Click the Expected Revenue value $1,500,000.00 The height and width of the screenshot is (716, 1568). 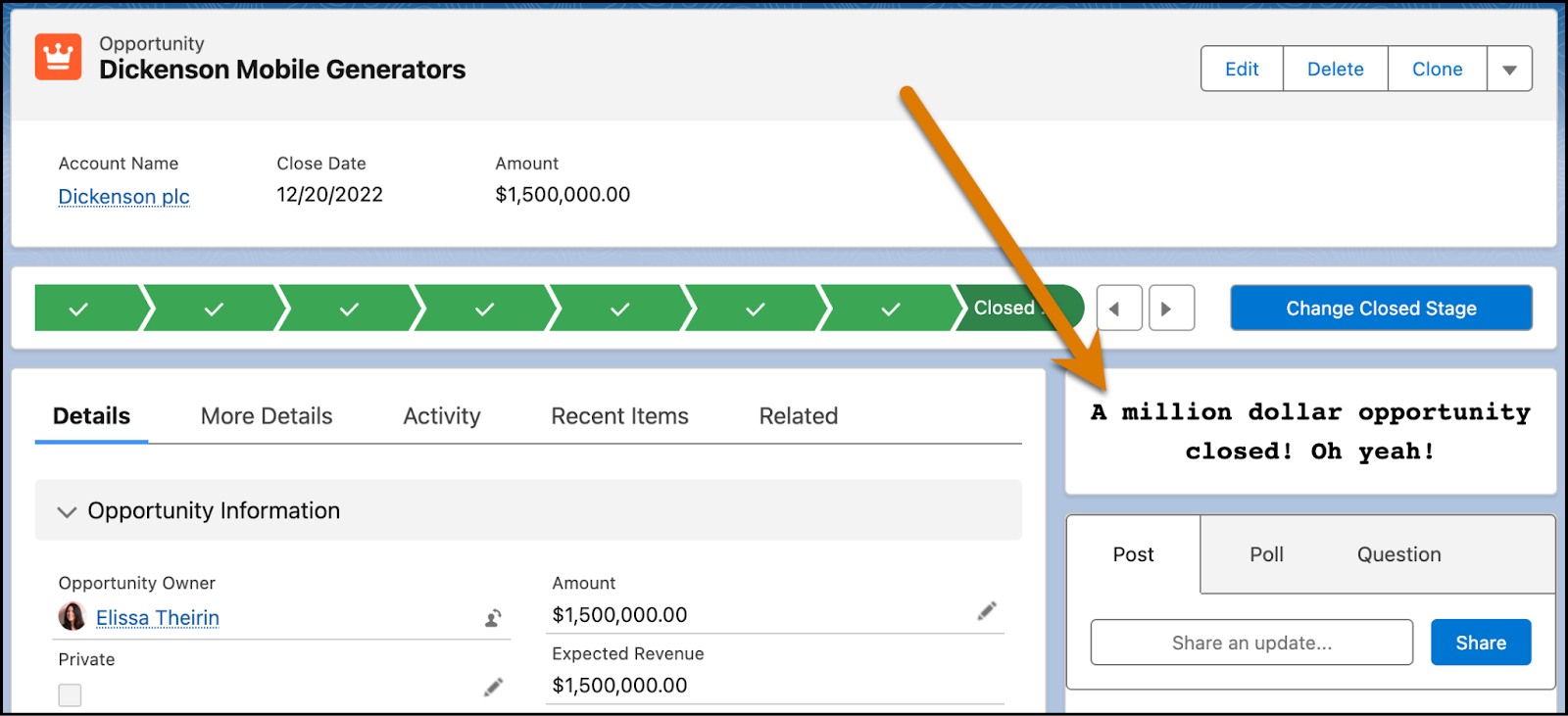point(619,686)
